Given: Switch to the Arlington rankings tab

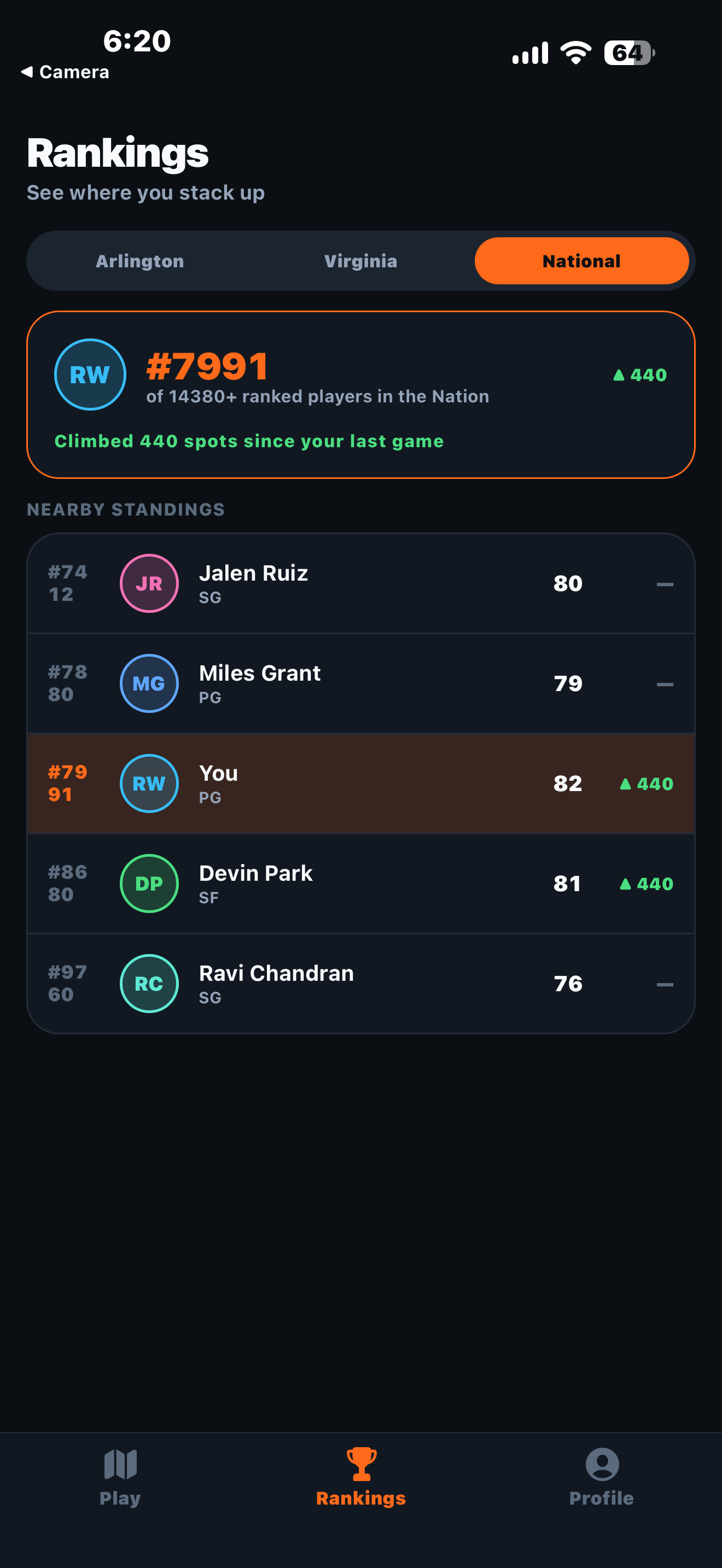Looking at the screenshot, I should click(140, 261).
